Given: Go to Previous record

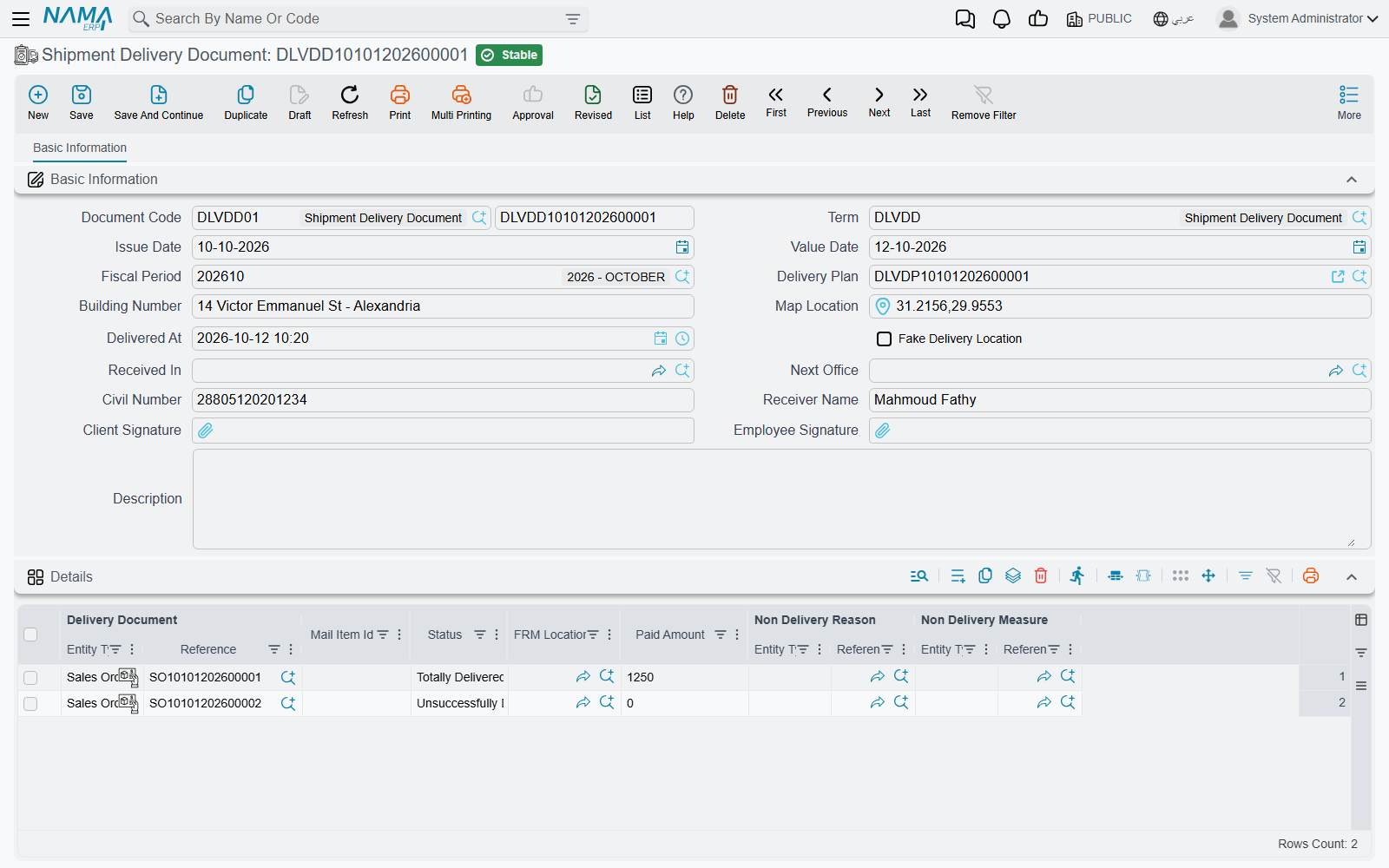Looking at the screenshot, I should (x=827, y=102).
